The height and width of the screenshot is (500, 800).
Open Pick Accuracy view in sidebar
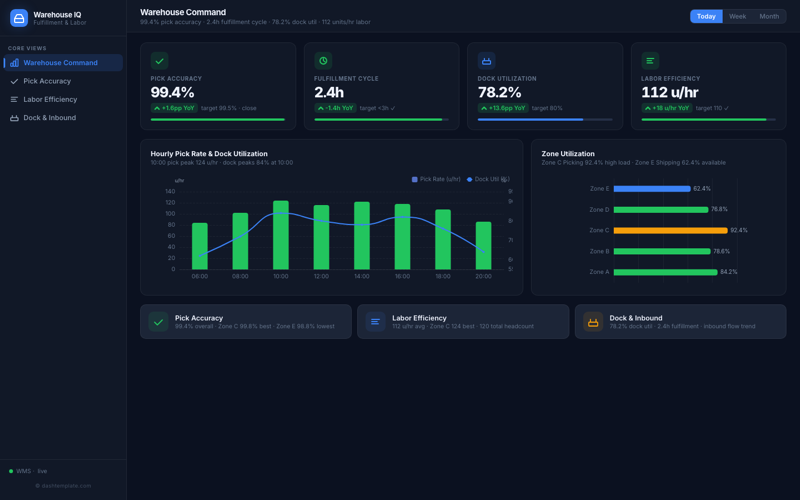(x=47, y=81)
